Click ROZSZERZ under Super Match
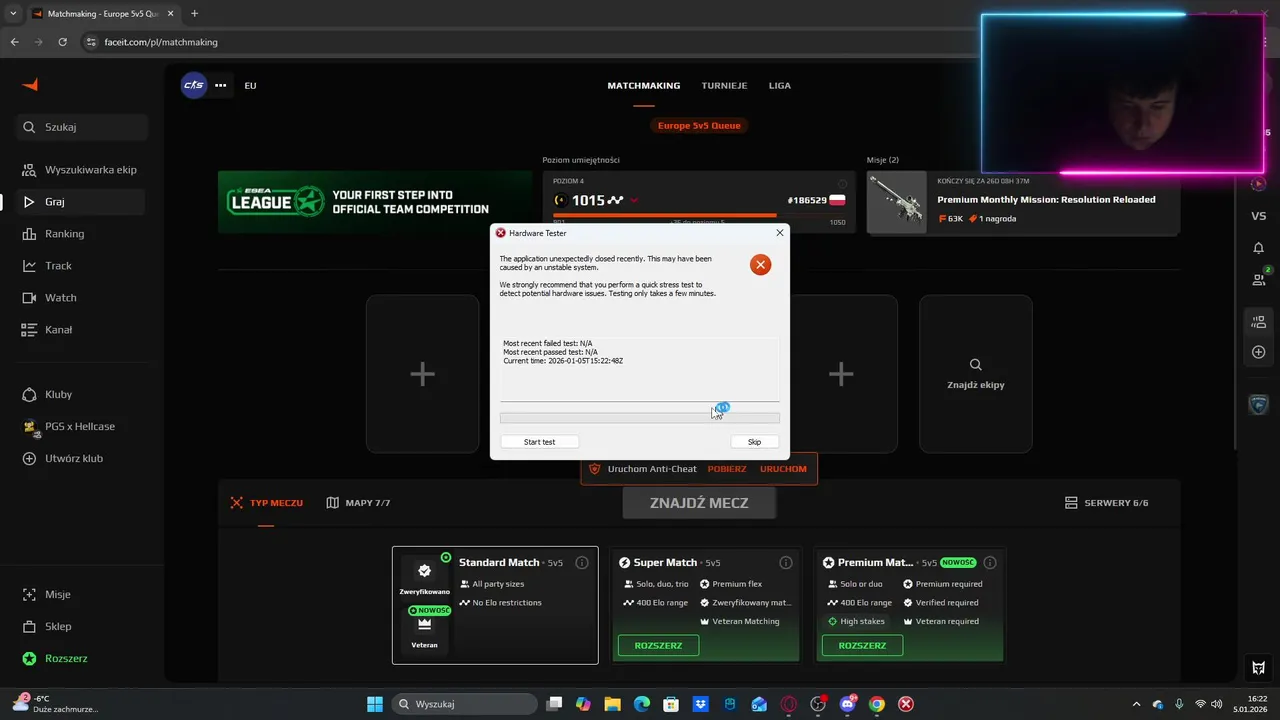This screenshot has height=720, width=1280. [x=658, y=645]
